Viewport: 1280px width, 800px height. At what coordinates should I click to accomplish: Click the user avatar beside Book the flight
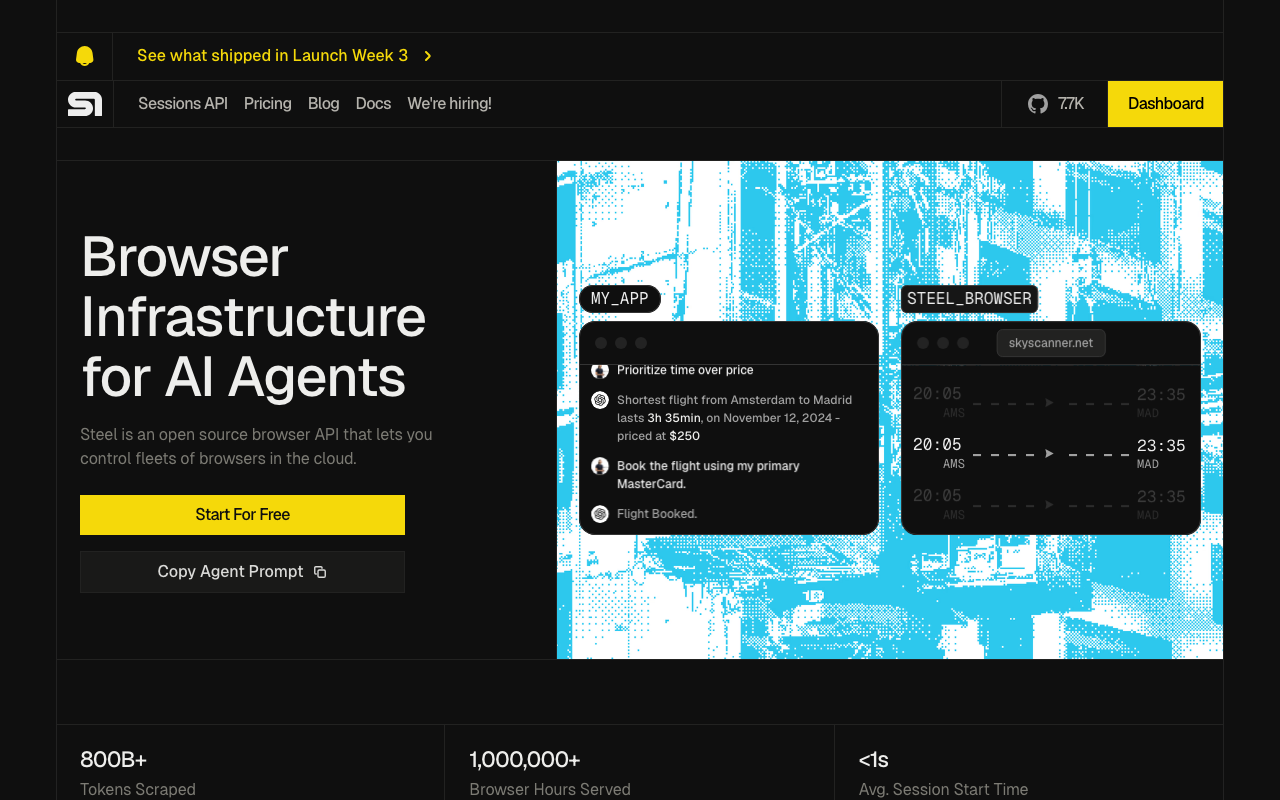600,466
